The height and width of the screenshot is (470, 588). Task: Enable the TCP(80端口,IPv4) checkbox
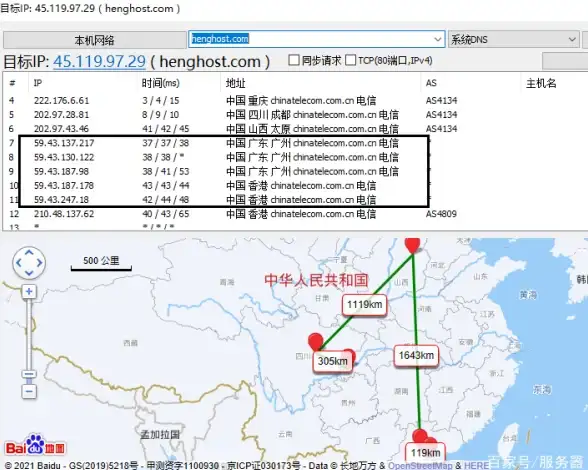click(x=350, y=60)
